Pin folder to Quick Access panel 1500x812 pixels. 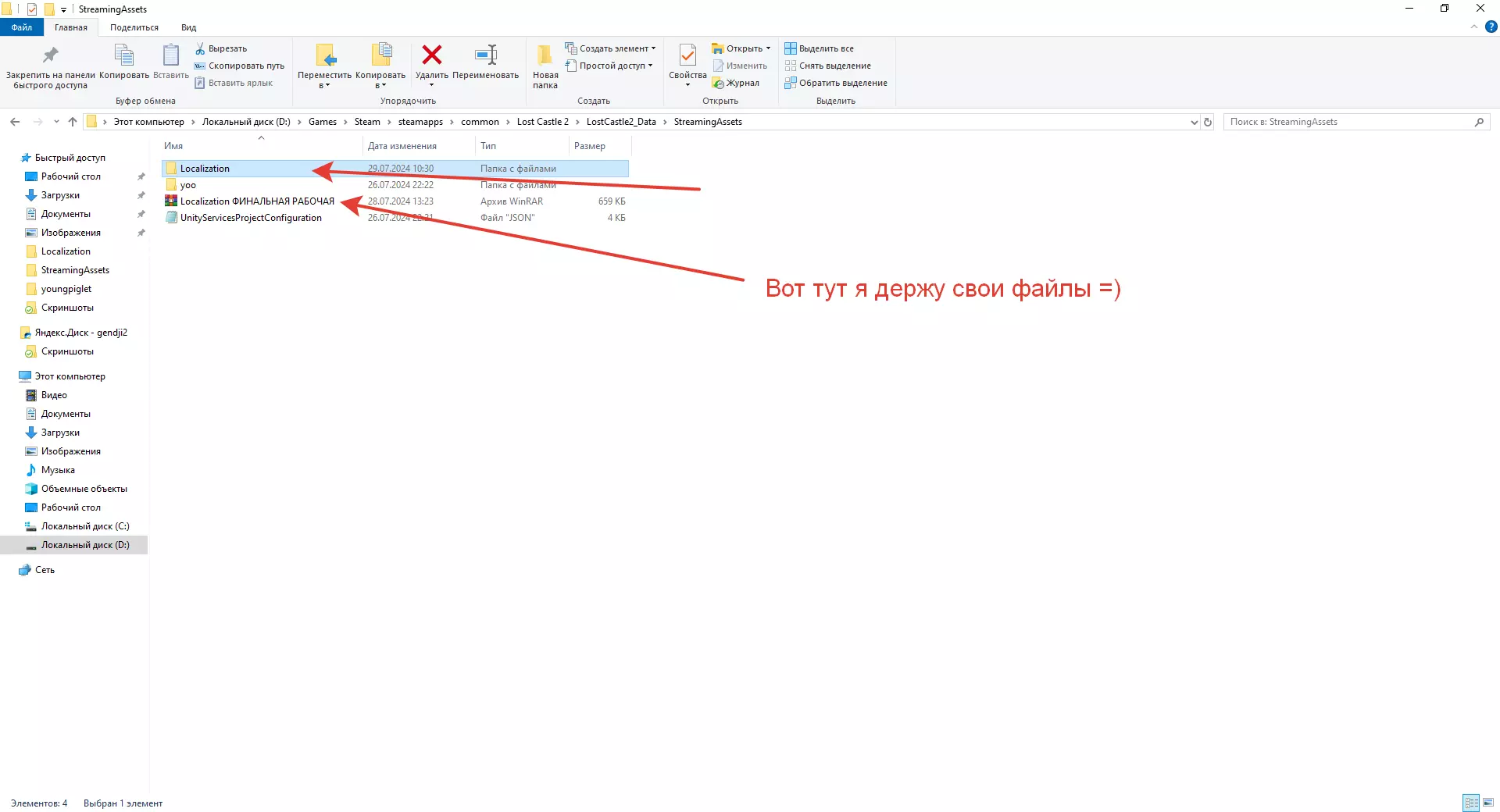tap(51, 66)
